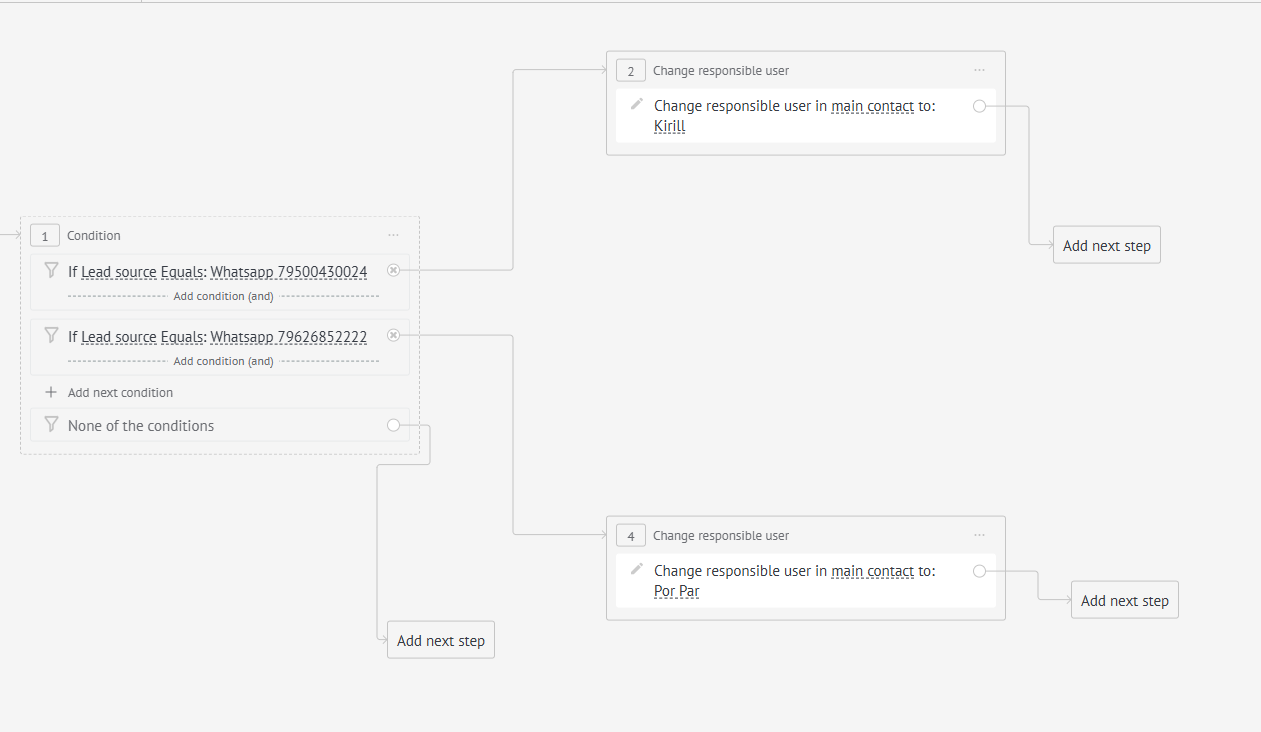Add next step after the Kirill action

point(1106,245)
